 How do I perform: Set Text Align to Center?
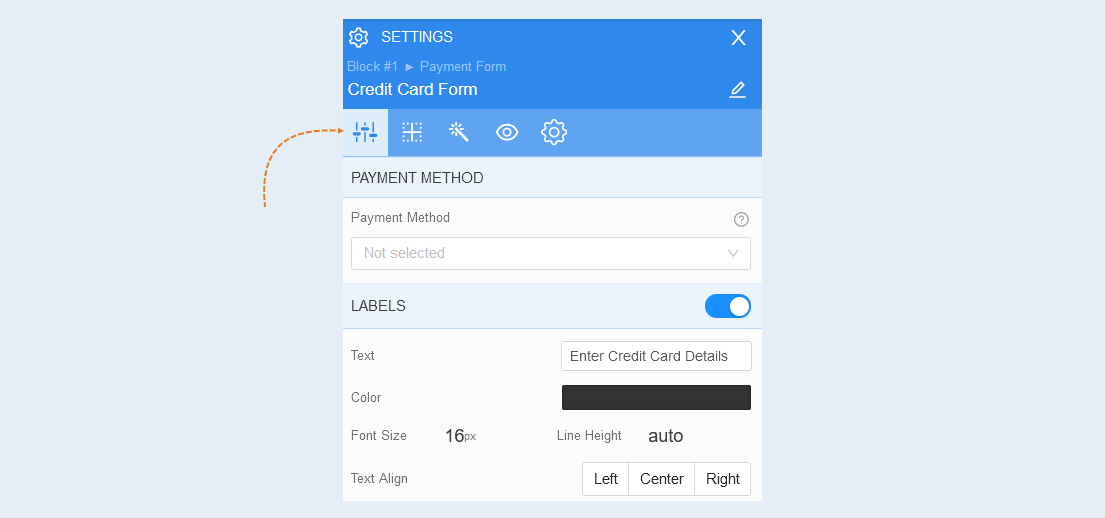pos(662,479)
